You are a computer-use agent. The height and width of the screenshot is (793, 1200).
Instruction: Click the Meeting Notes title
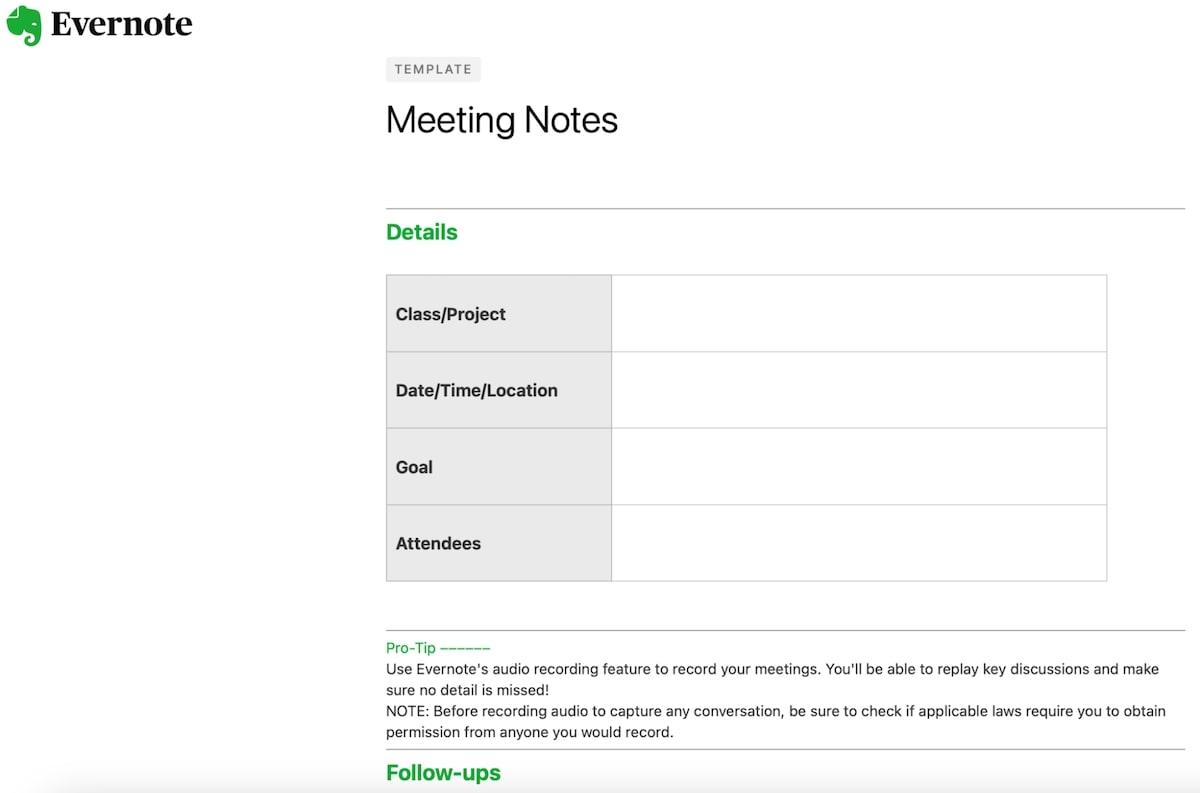[501, 120]
